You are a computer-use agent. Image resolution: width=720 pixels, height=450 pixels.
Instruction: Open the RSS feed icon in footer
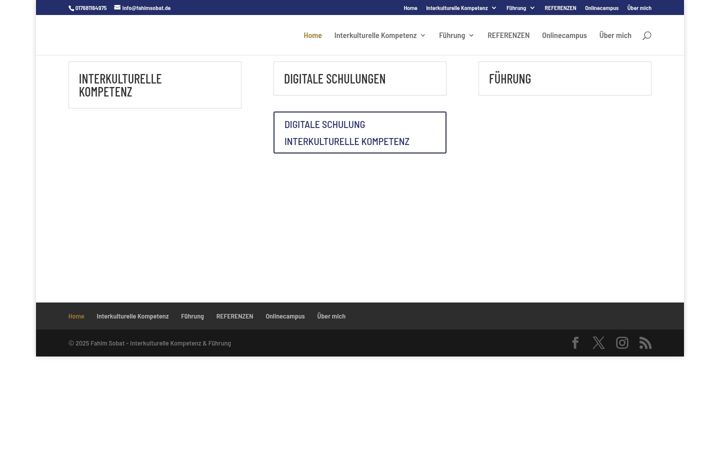coord(645,343)
